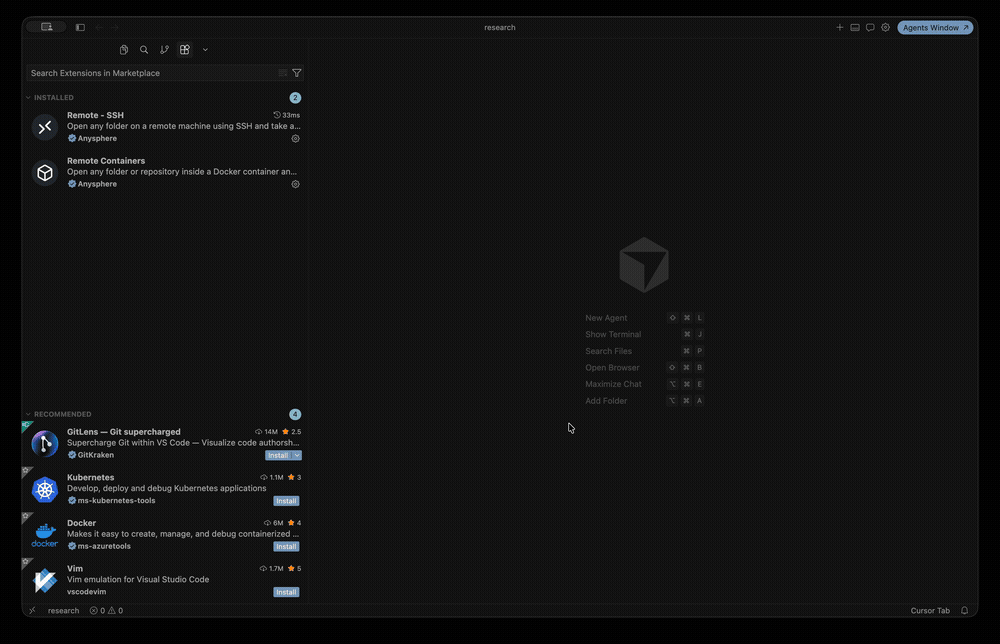Click the Remote Containers cube icon
1000x644 pixels.
[45, 173]
